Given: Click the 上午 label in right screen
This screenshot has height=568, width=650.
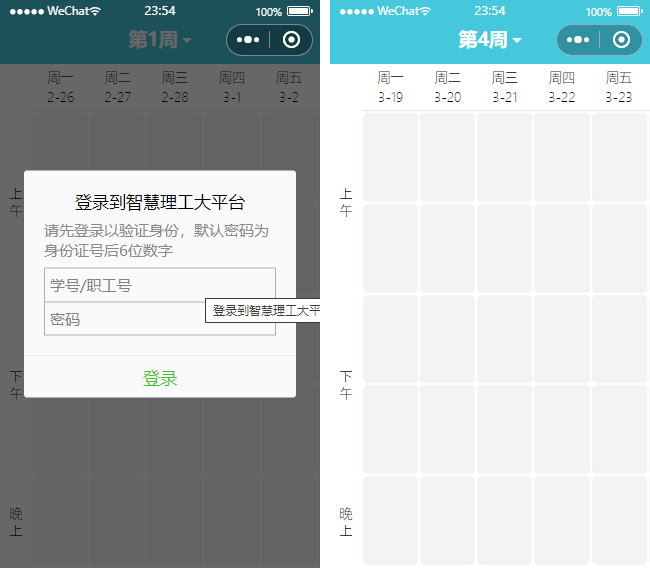Looking at the screenshot, I should tap(346, 202).
